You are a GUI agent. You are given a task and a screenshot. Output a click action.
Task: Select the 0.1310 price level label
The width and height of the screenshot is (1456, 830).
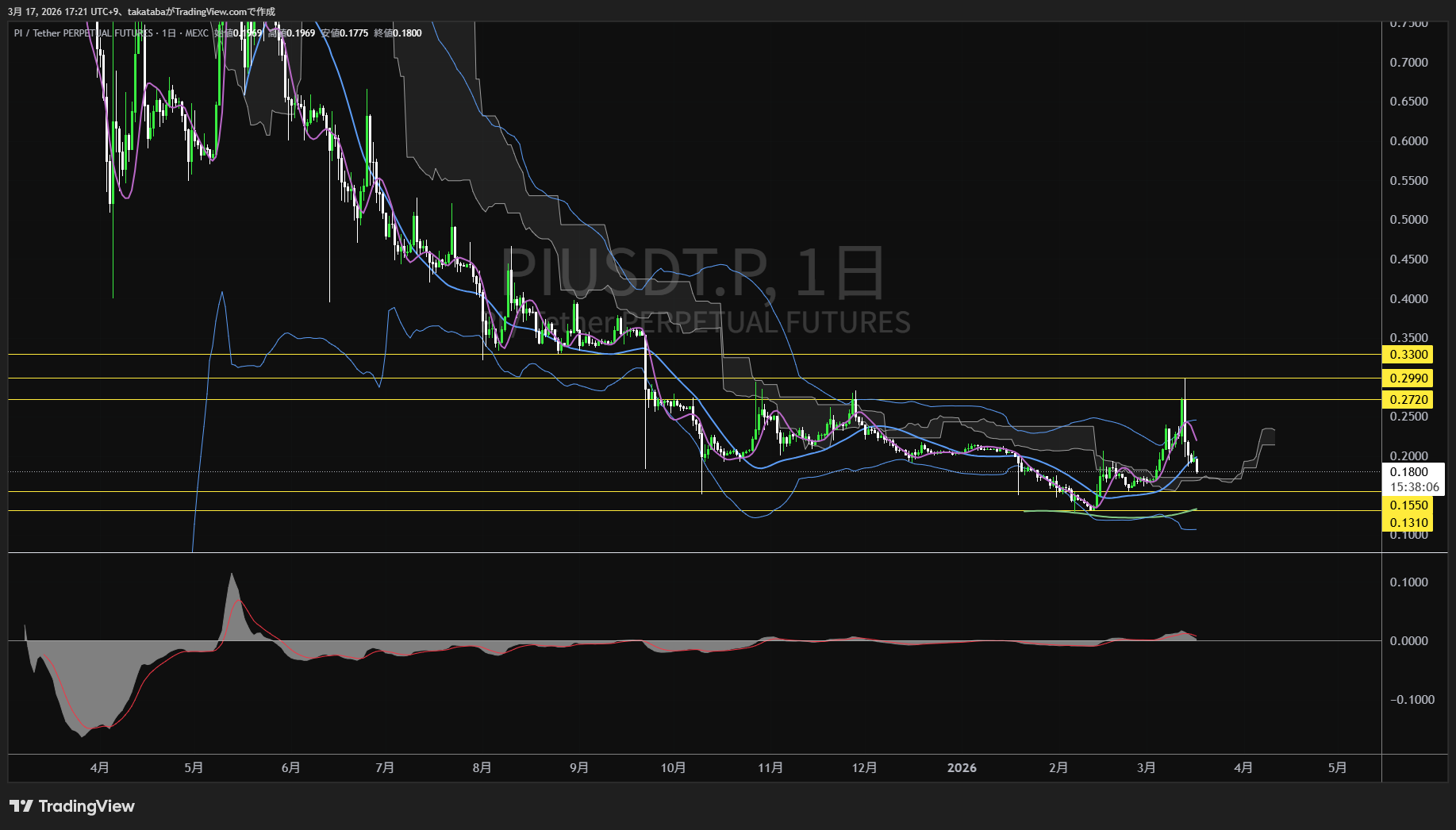[x=1408, y=523]
